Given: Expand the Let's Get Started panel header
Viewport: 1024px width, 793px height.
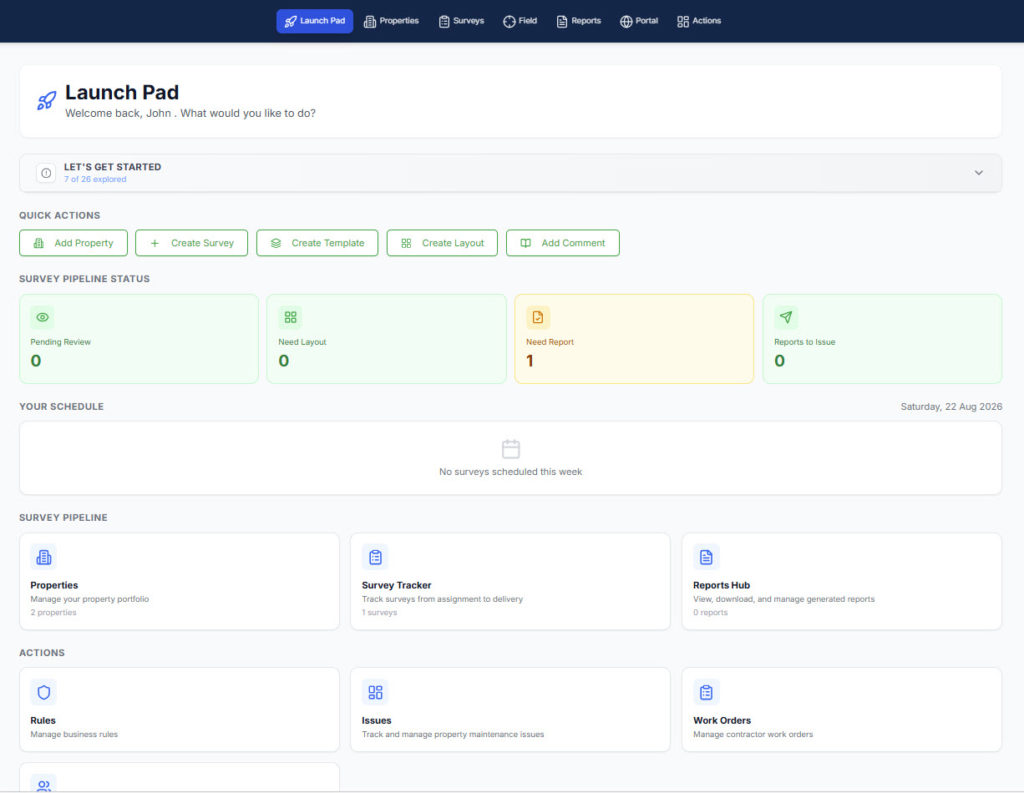Looking at the screenshot, I should pos(510,173).
